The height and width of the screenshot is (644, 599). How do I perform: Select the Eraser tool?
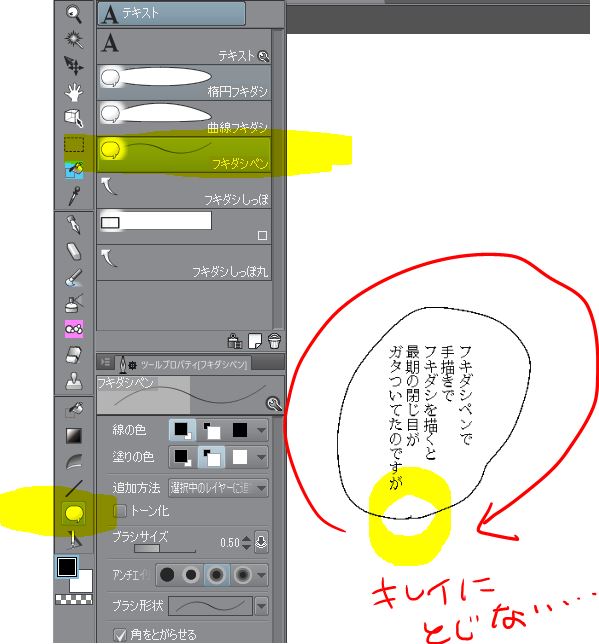point(74,355)
